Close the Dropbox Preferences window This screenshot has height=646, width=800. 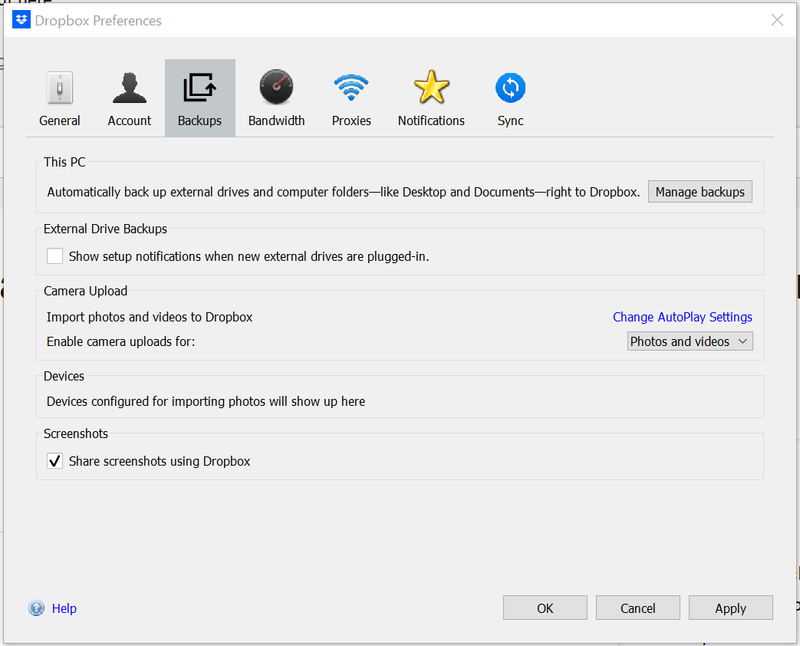point(777,20)
